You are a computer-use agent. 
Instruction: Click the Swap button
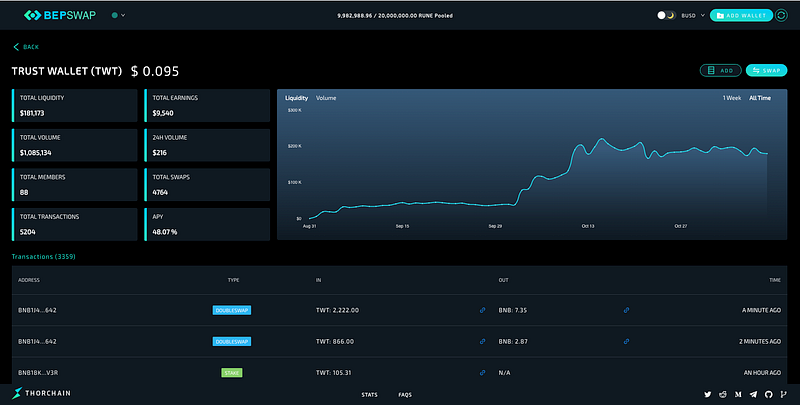click(766, 70)
